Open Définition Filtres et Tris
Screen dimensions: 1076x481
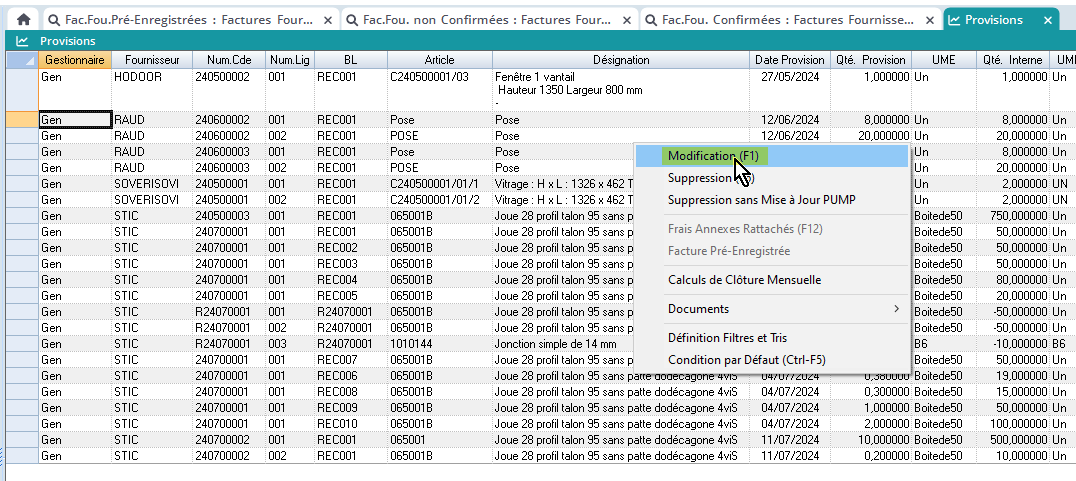[x=727, y=338]
